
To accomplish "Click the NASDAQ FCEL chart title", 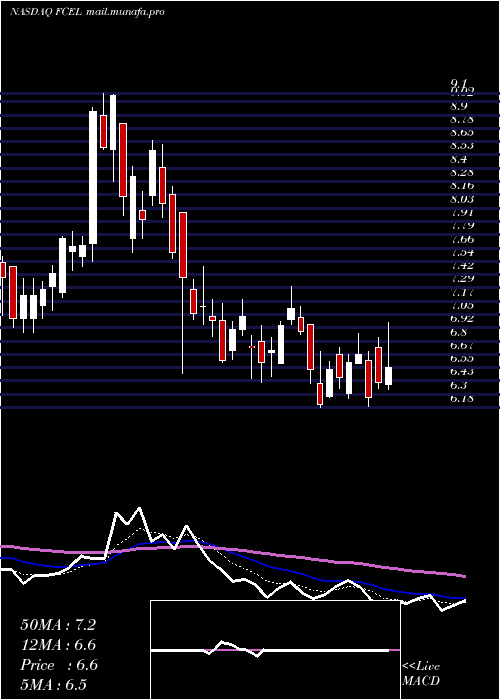I will click(45, 12).
